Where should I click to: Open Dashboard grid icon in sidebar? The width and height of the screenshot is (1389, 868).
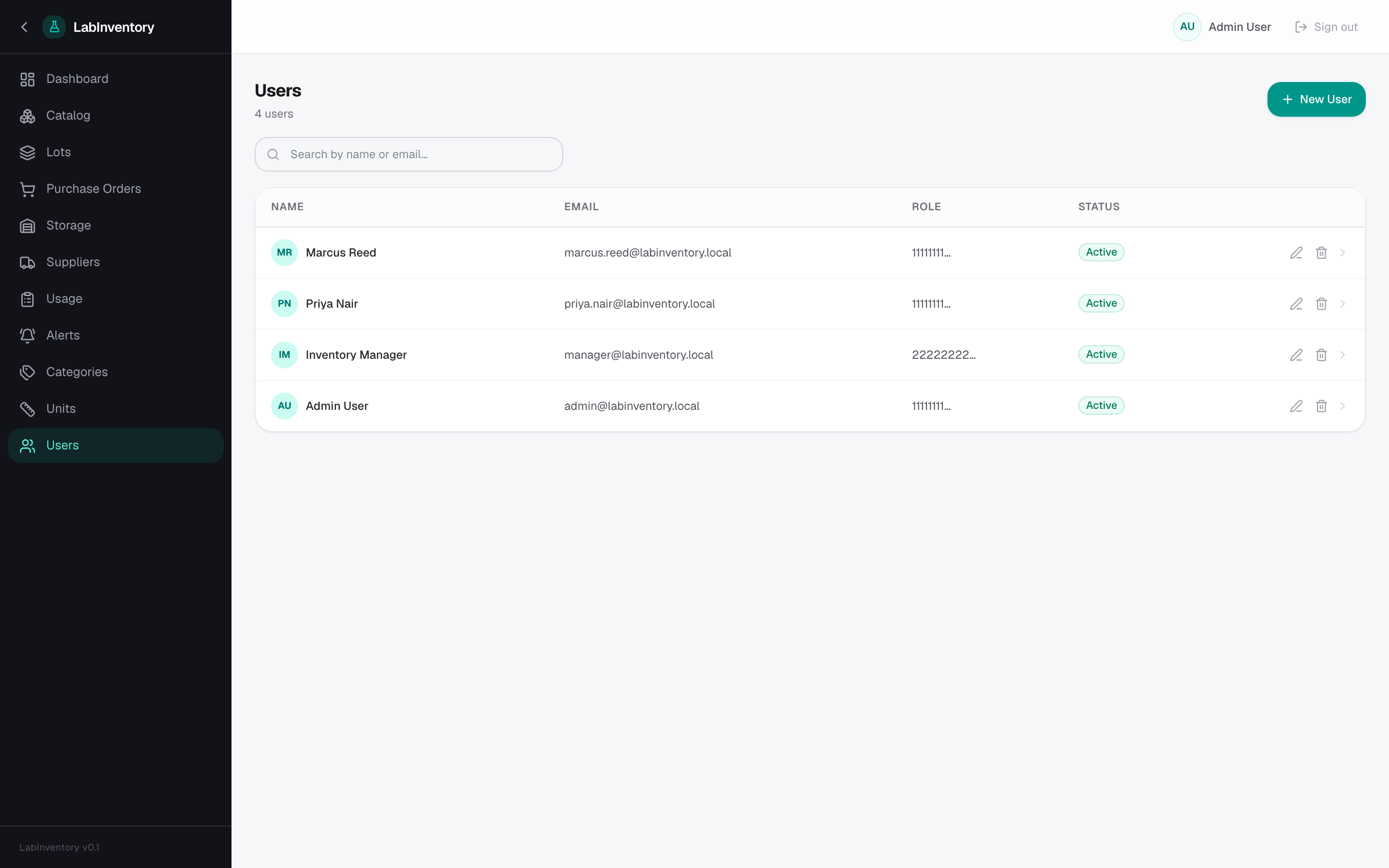(27, 79)
